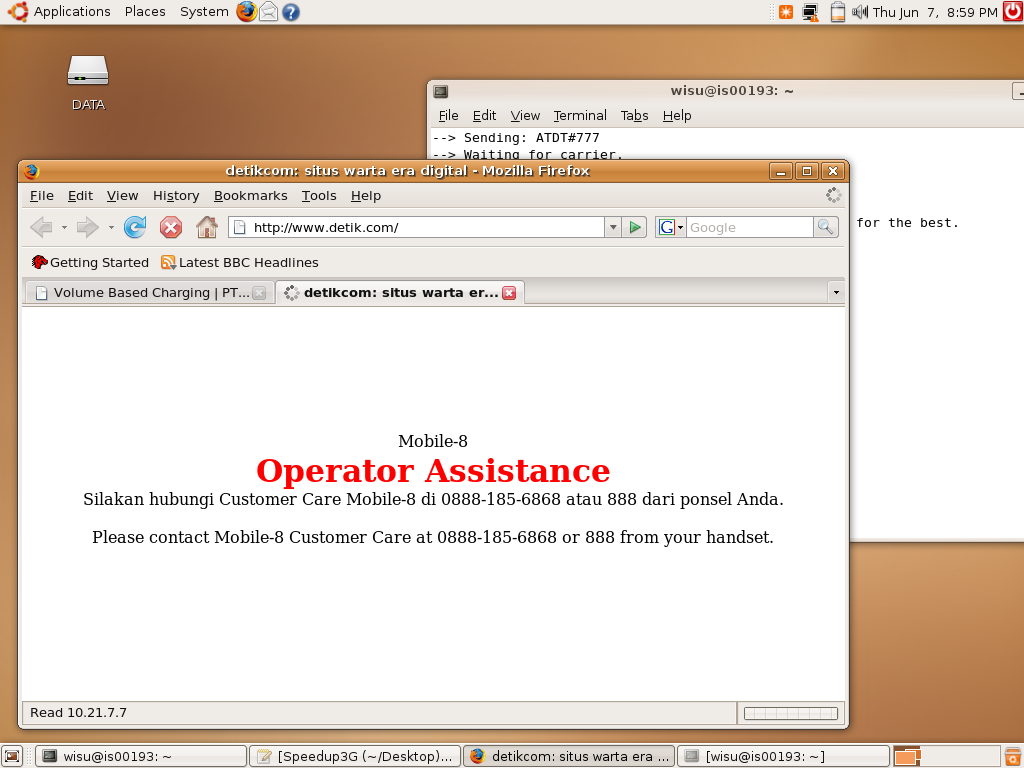Open the Help launcher in top panel

click(291, 12)
